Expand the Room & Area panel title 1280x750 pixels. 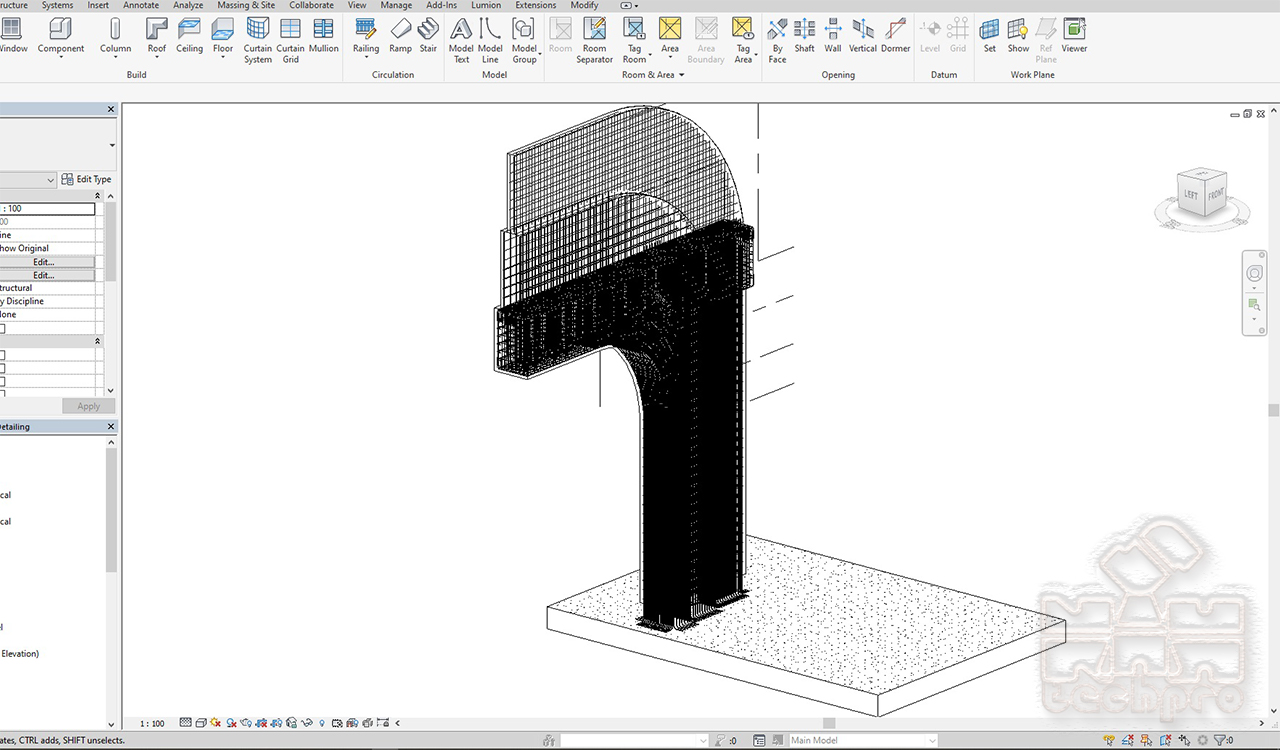point(653,74)
